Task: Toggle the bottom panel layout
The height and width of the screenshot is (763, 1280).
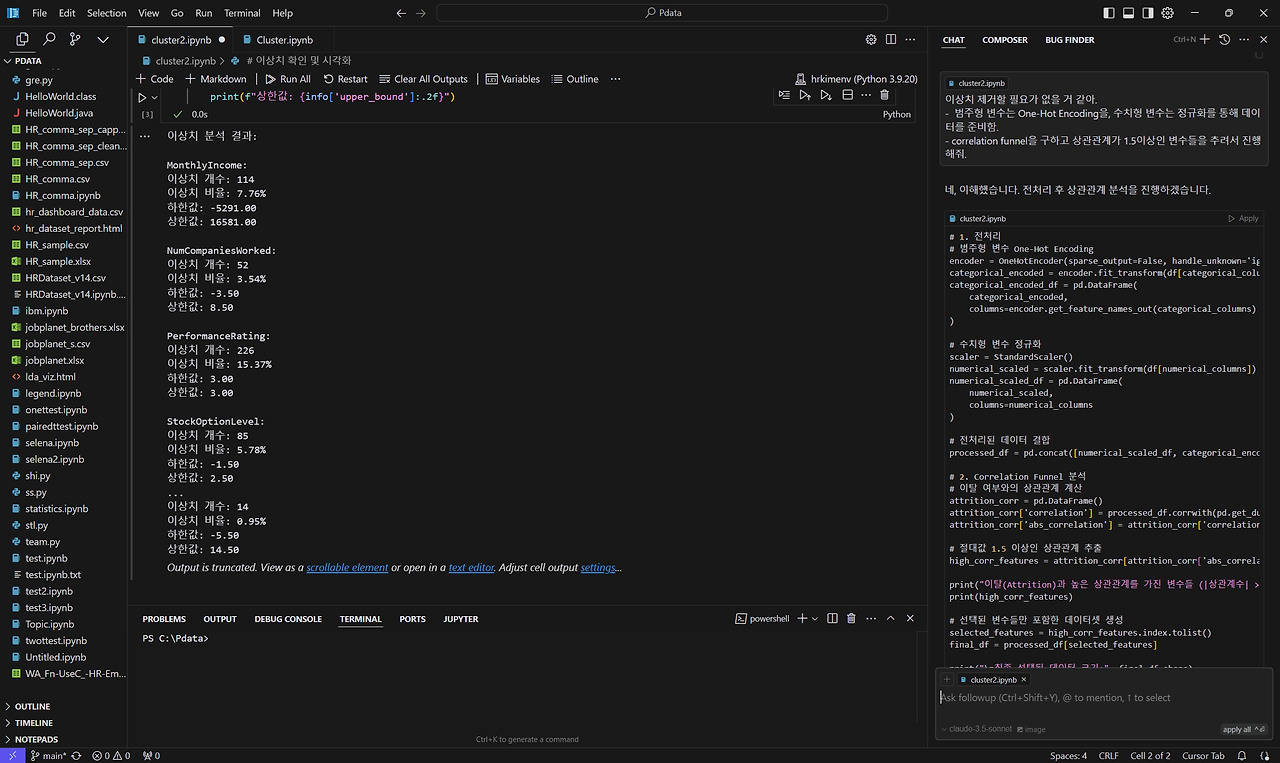Action: 1128,13
